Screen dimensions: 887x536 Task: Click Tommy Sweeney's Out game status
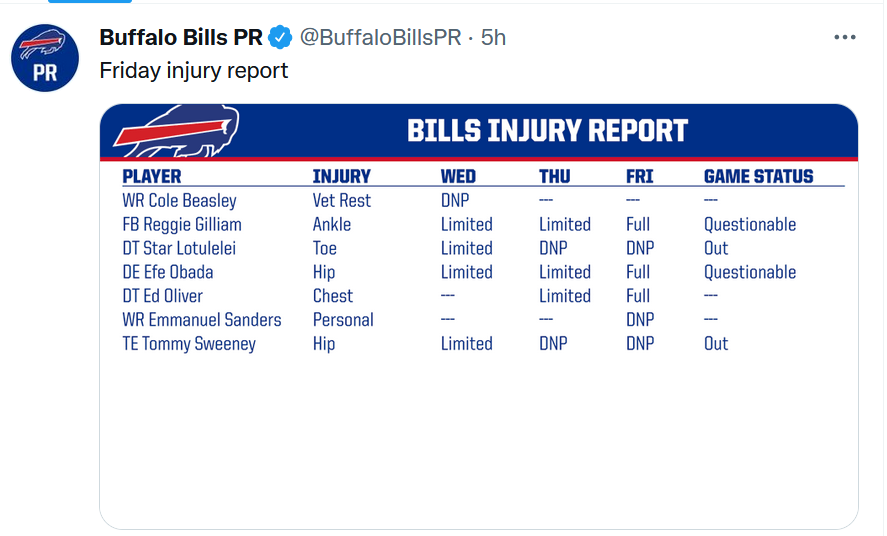(716, 343)
